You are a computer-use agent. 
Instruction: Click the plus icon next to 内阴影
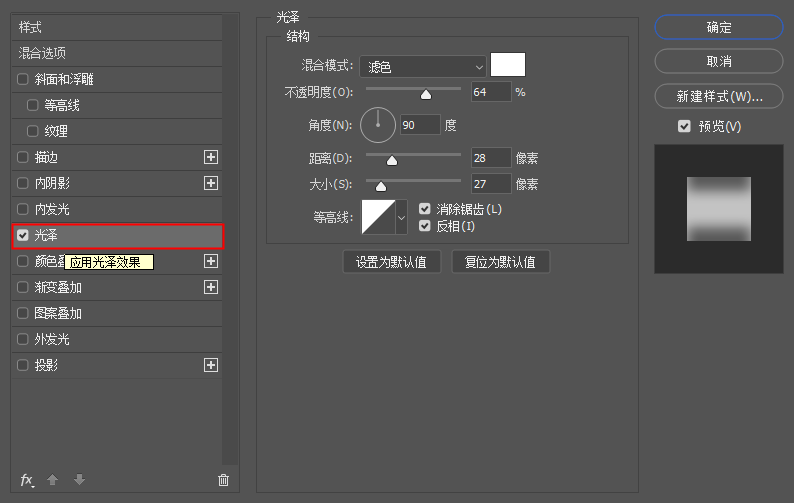pos(211,183)
